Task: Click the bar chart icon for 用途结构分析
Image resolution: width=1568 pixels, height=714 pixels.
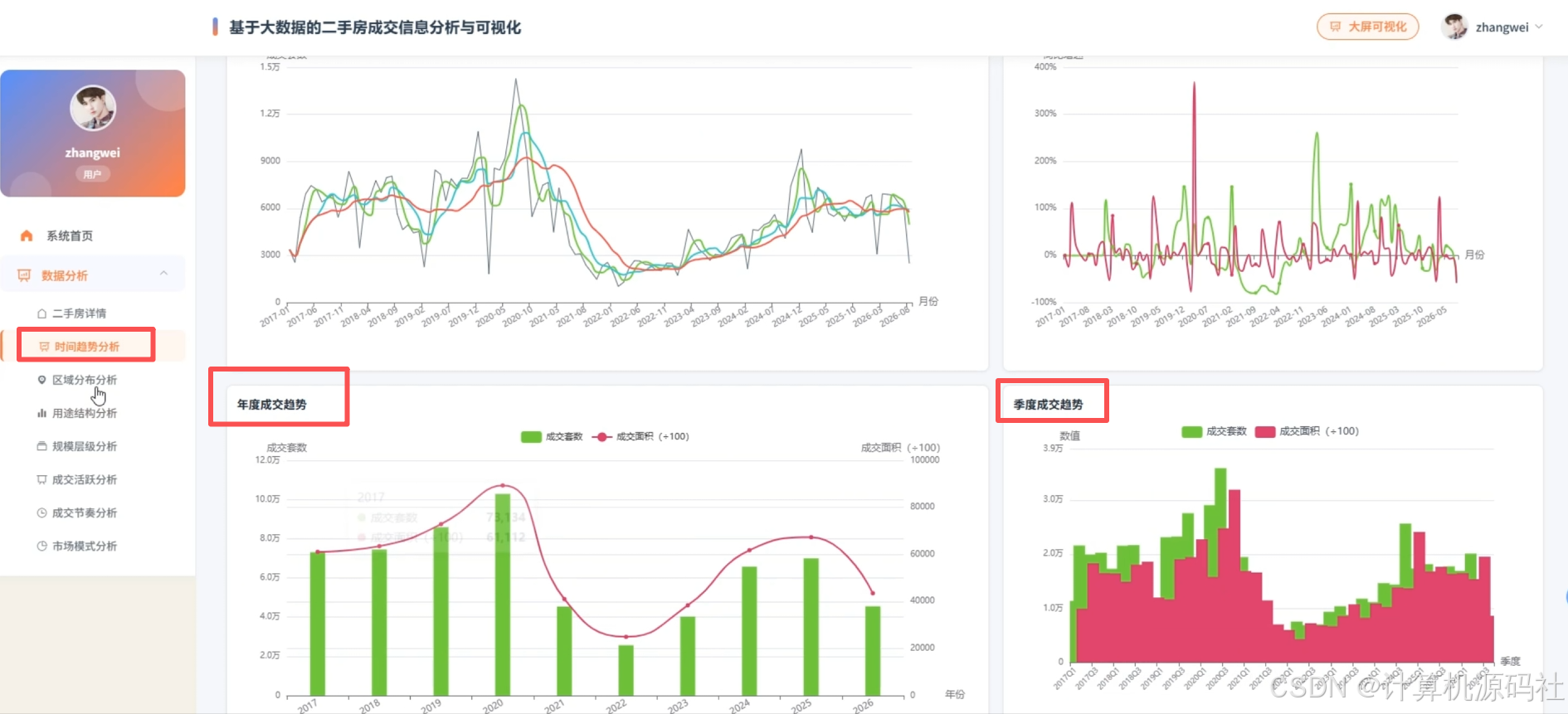Action: [x=41, y=413]
